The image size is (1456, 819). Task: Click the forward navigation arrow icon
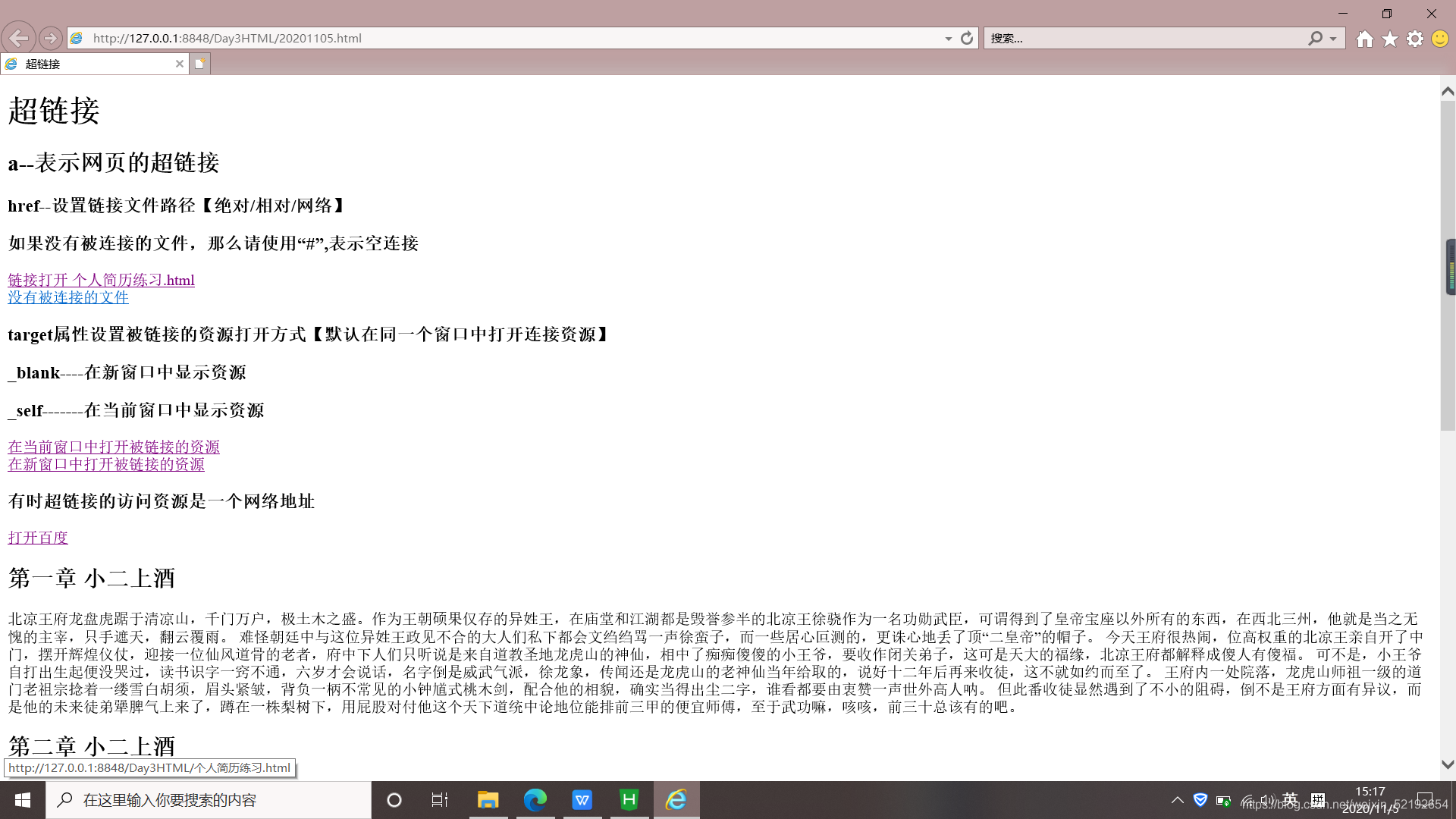(49, 38)
